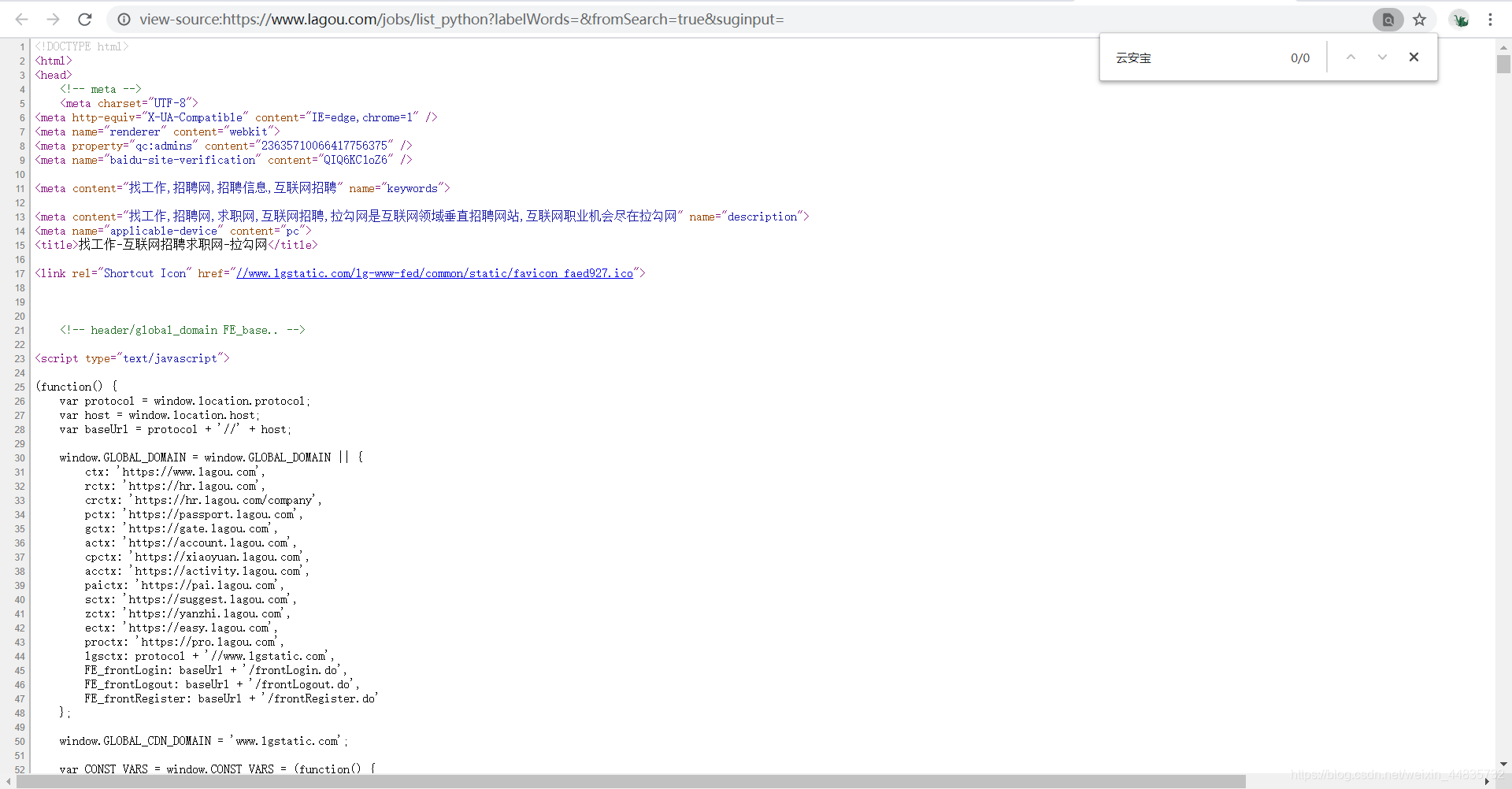
Task: Click the header/global_domain FE_base comment
Action: click(x=183, y=330)
